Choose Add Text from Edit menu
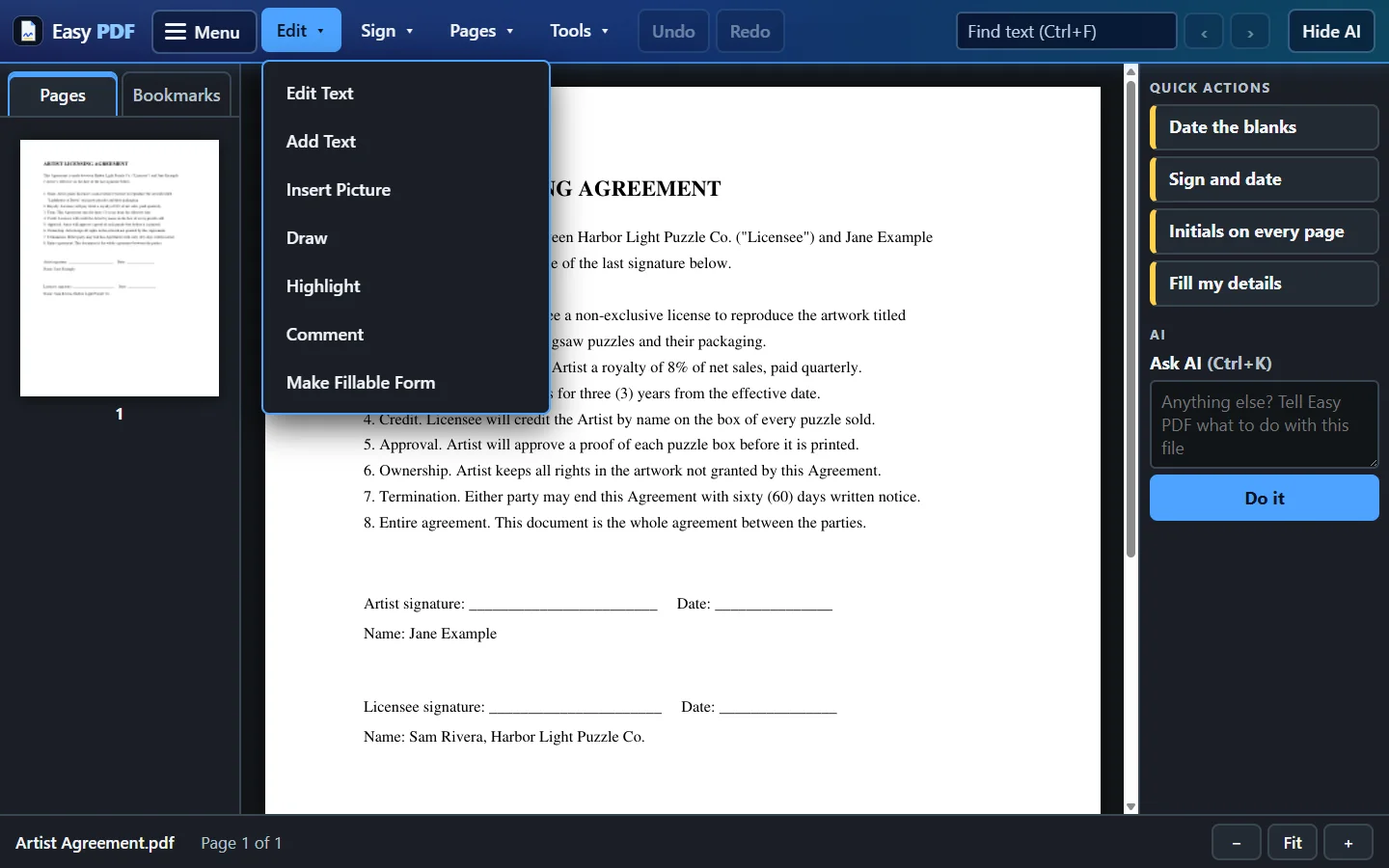1389x868 pixels. [406, 142]
